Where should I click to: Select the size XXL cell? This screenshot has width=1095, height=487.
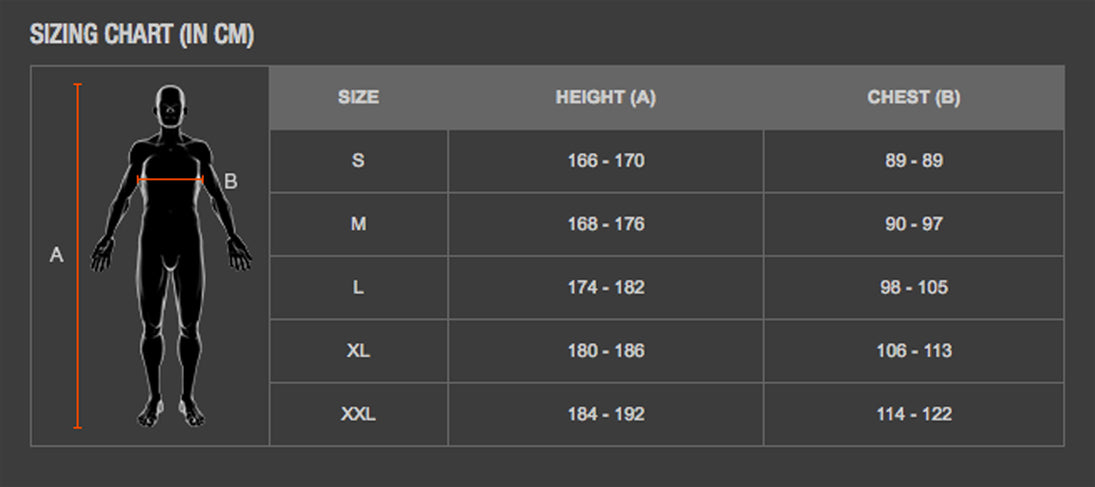point(358,414)
